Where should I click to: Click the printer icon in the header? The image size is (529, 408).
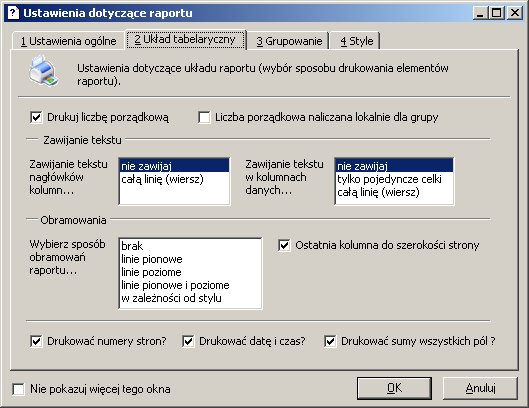click(44, 70)
